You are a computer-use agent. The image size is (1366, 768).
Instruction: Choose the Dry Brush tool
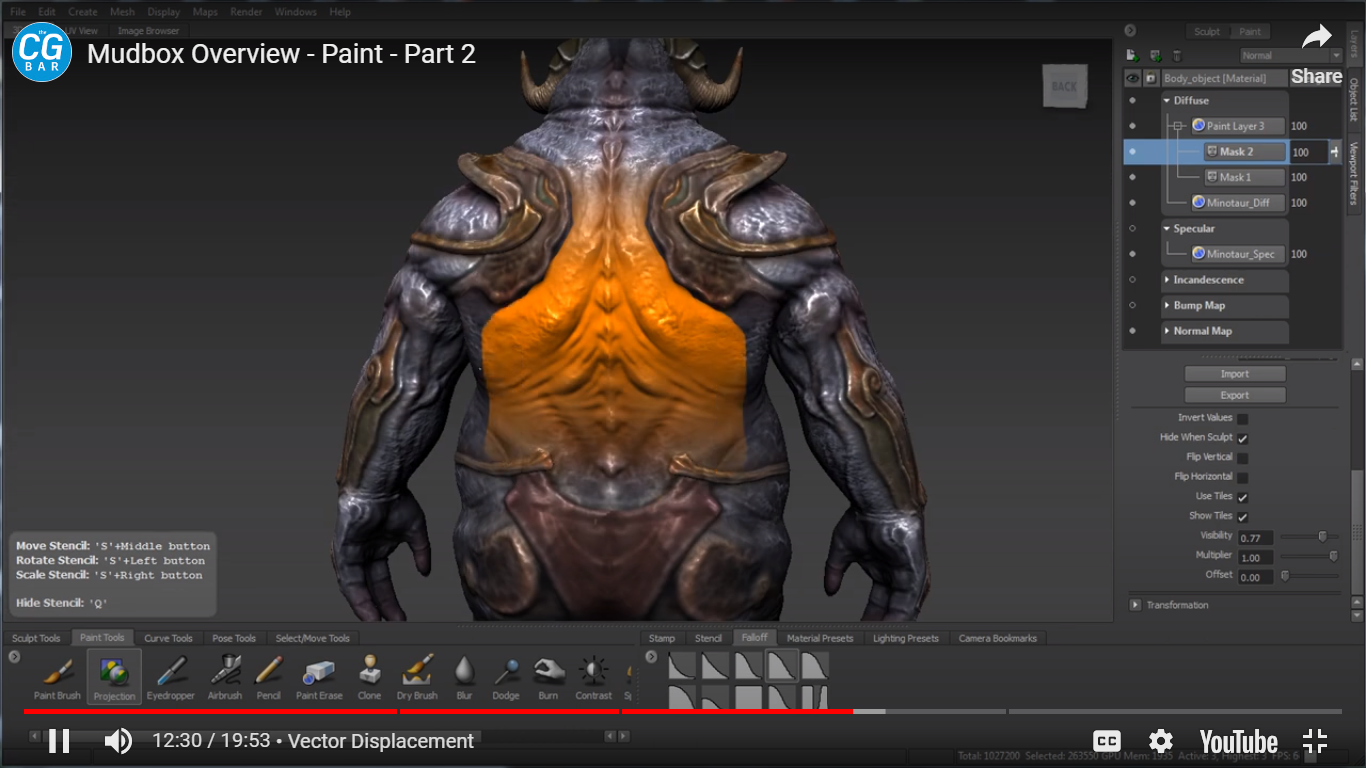tap(417, 677)
